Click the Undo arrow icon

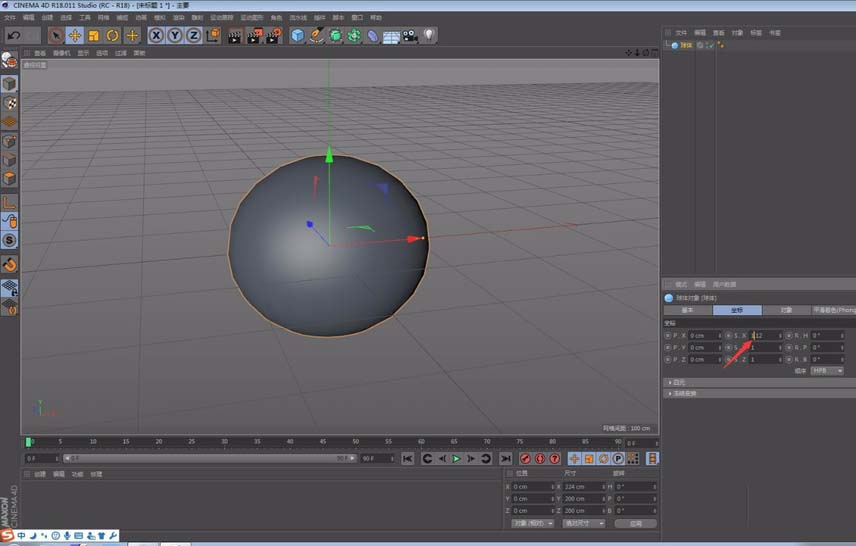click(x=14, y=36)
